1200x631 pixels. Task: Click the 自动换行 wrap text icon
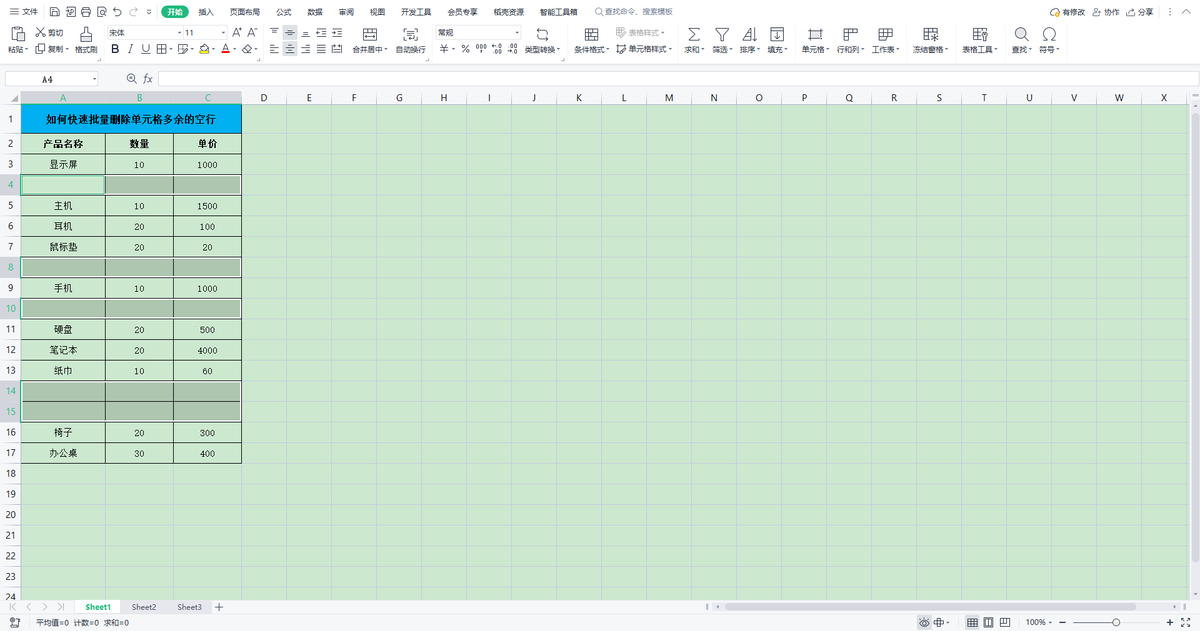point(410,34)
